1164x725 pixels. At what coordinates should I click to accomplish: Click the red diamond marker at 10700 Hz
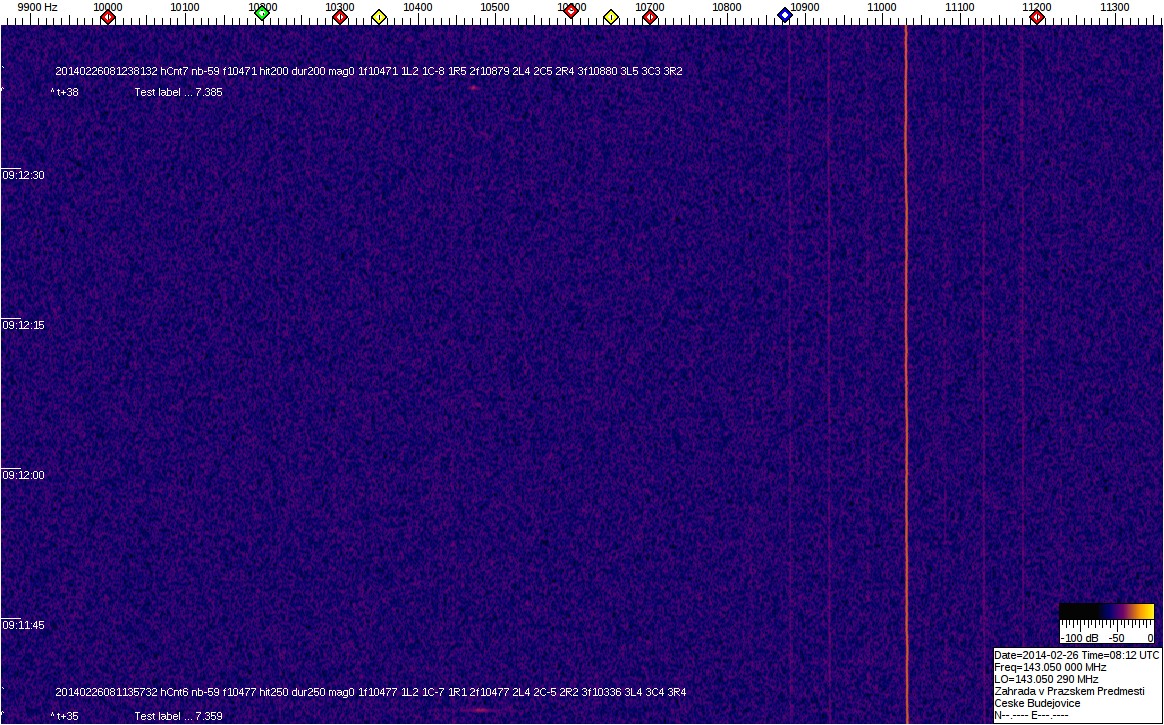(x=650, y=17)
